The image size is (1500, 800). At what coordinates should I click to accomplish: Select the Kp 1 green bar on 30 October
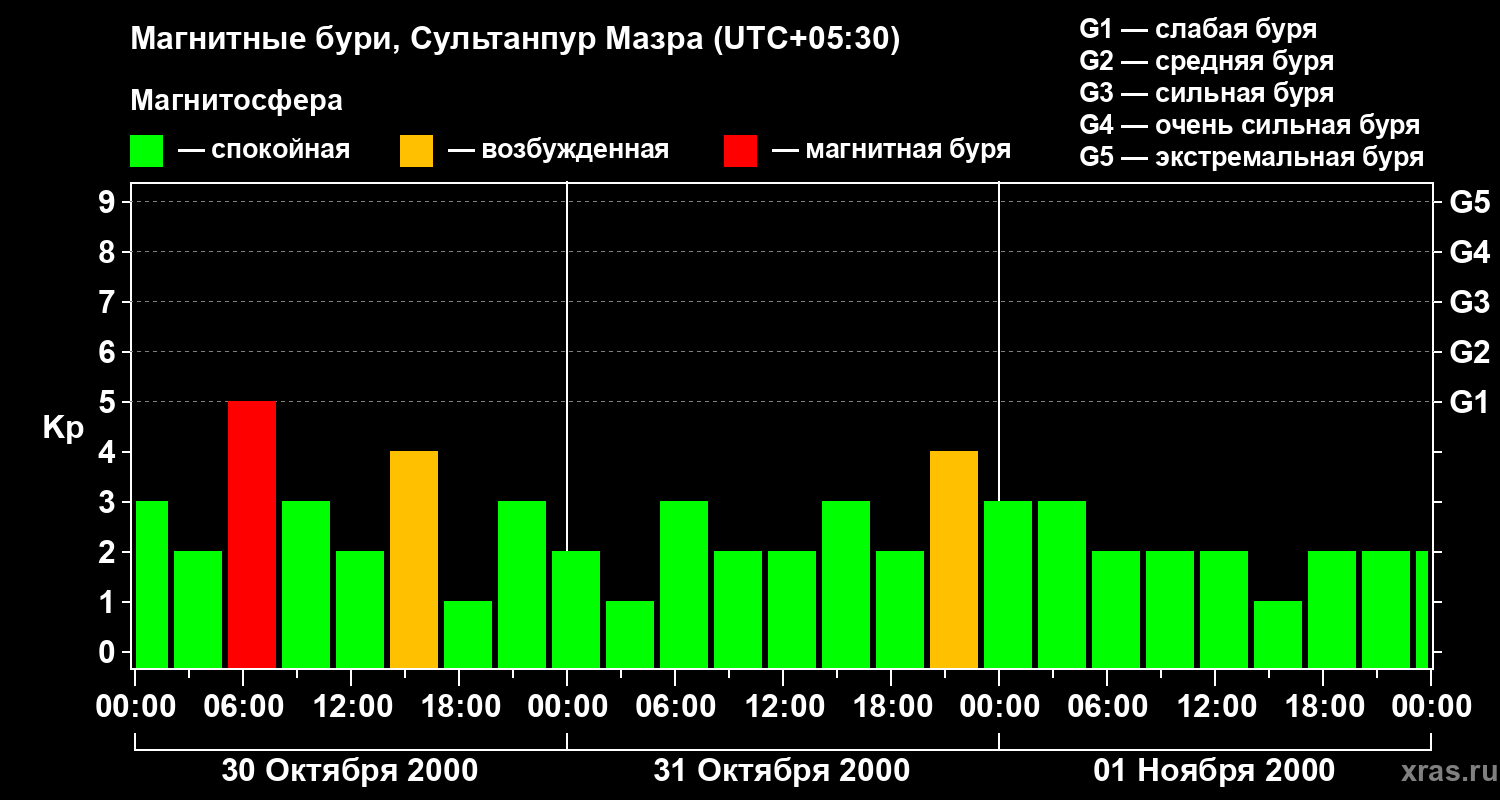tap(468, 635)
